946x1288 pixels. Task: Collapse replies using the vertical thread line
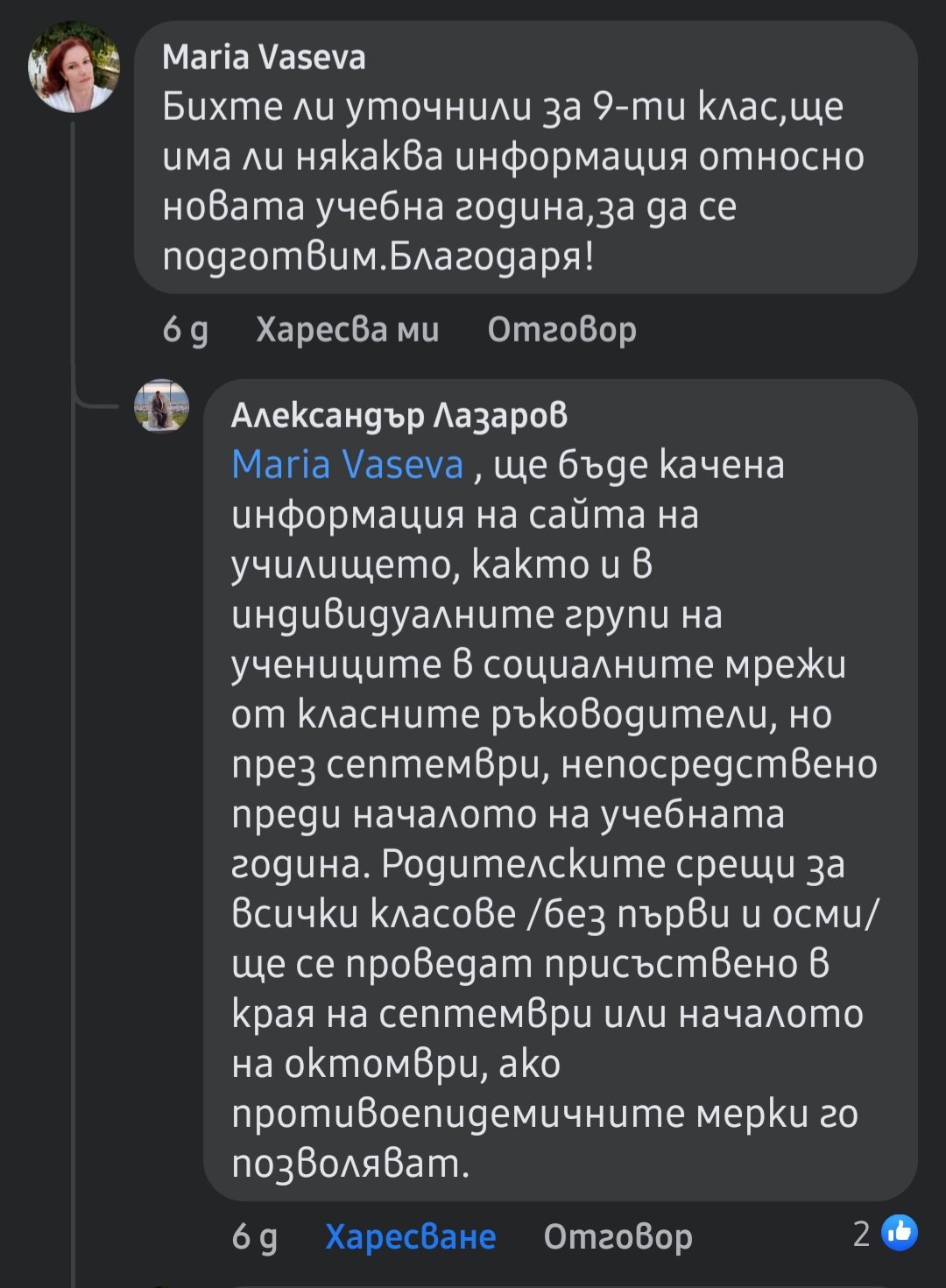pos(74,788)
